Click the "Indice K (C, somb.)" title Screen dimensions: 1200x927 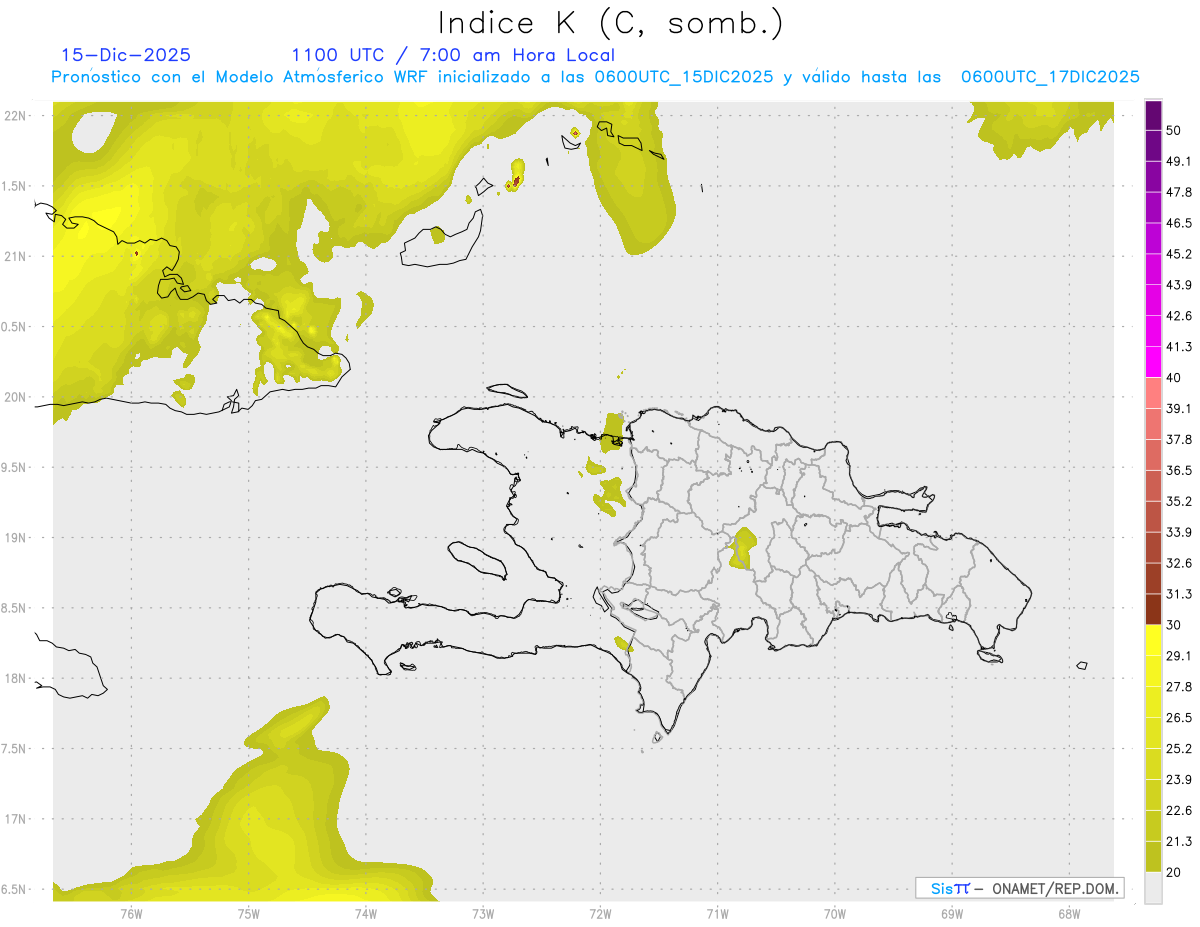pos(611,24)
